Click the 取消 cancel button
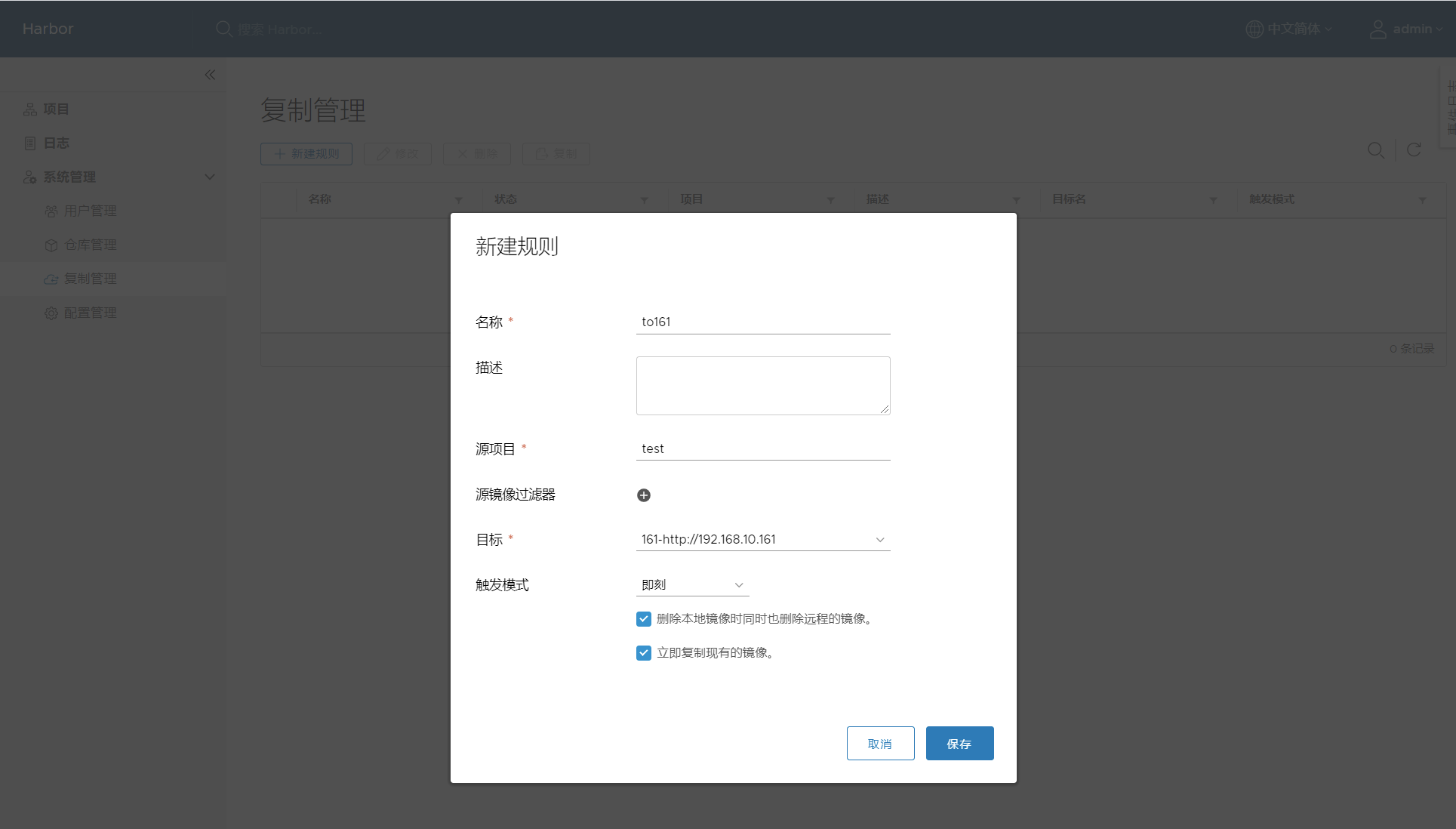The height and width of the screenshot is (829, 1456). [880, 744]
